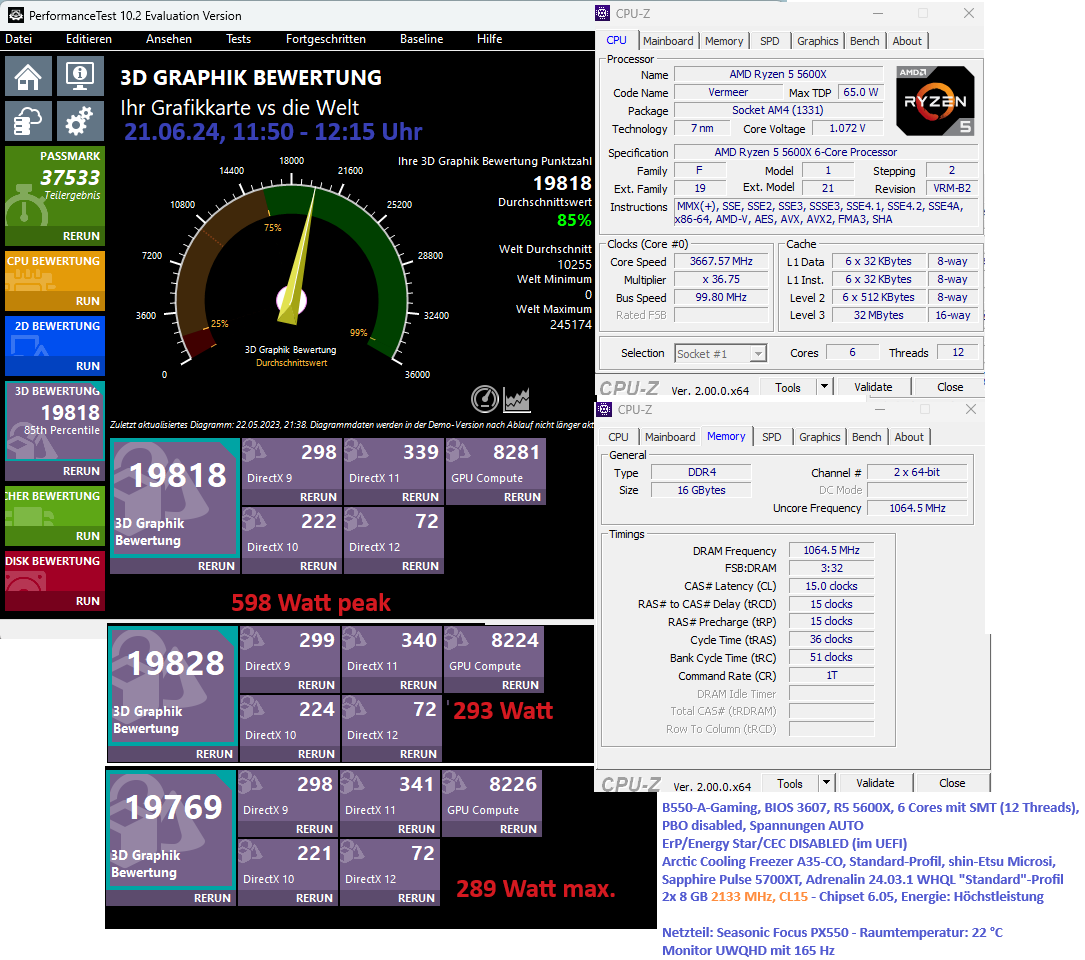Screen dimensions: 1085x960
Task: Click the gauge view icon below speedometer
Action: (x=485, y=399)
